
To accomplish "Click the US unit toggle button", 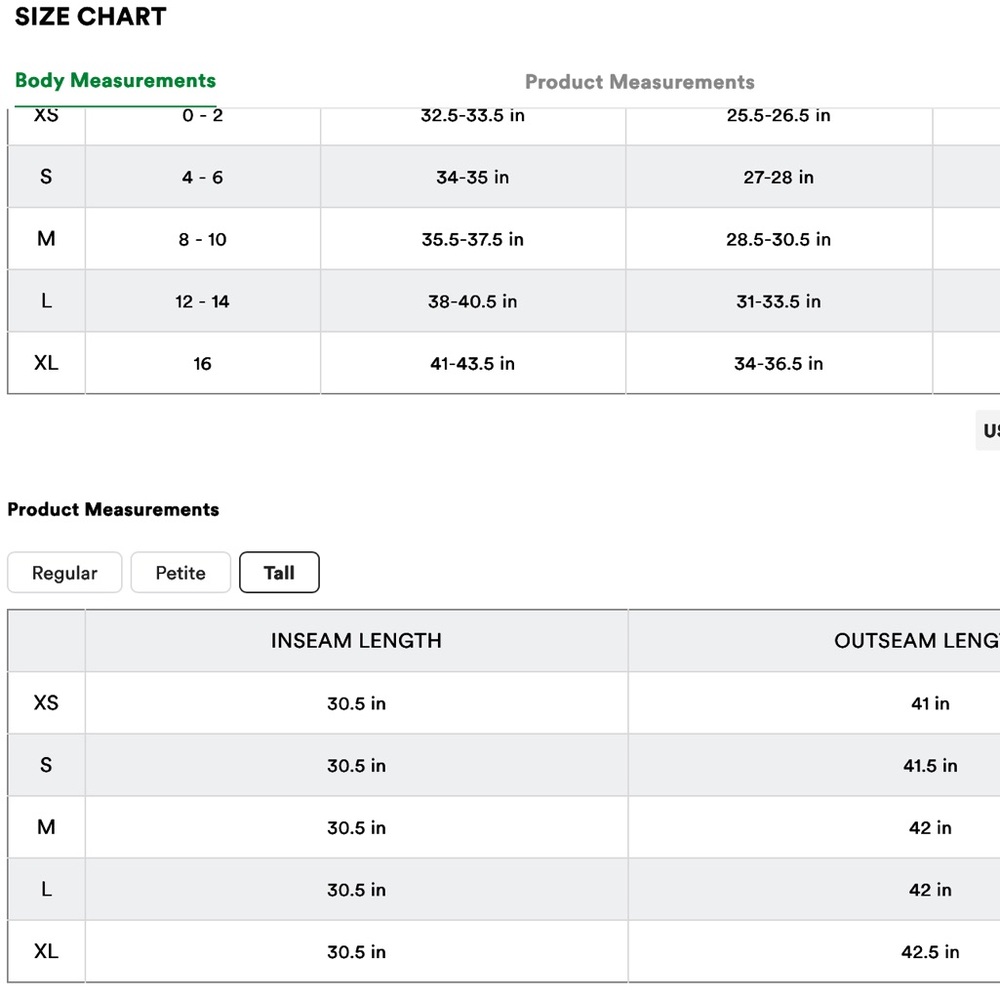I will [x=989, y=431].
